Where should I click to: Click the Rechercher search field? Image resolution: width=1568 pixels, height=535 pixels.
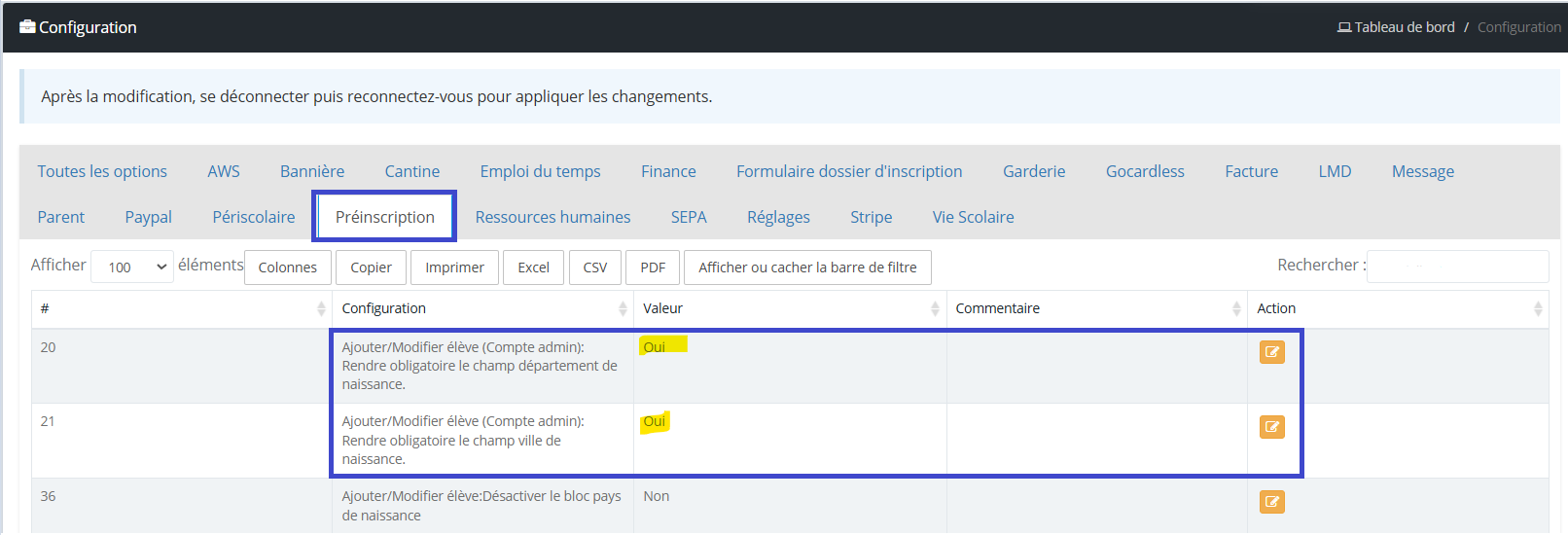click(1457, 266)
